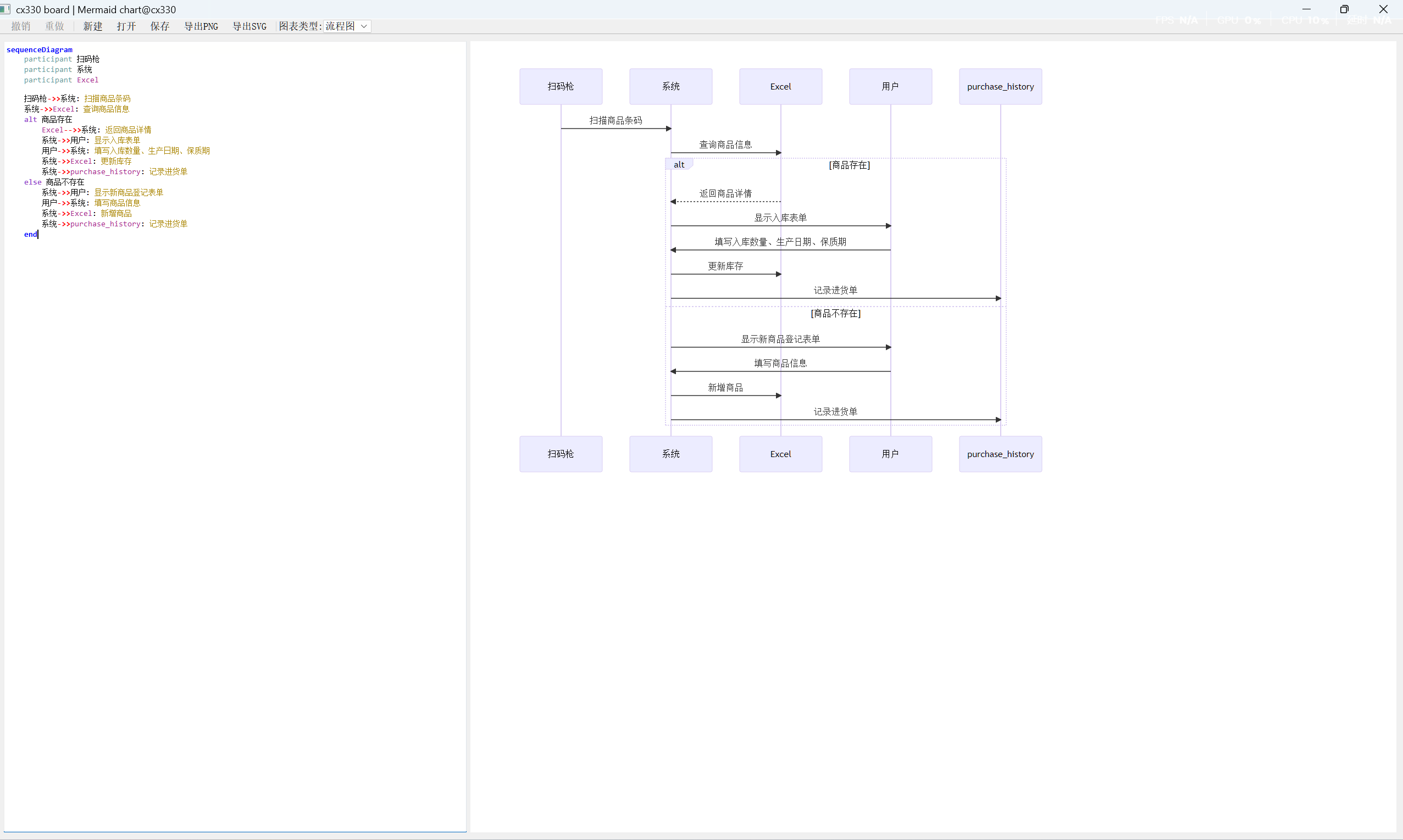Click the 返回商品详情 message label in diagram
Image resolution: width=1403 pixels, height=840 pixels.
(x=725, y=193)
